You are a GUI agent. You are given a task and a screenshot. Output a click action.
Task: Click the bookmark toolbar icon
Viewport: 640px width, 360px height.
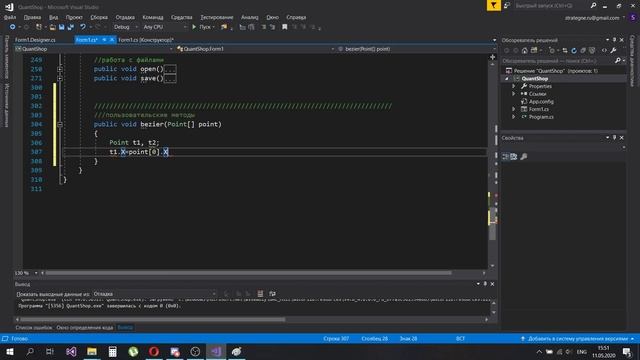(284, 27)
